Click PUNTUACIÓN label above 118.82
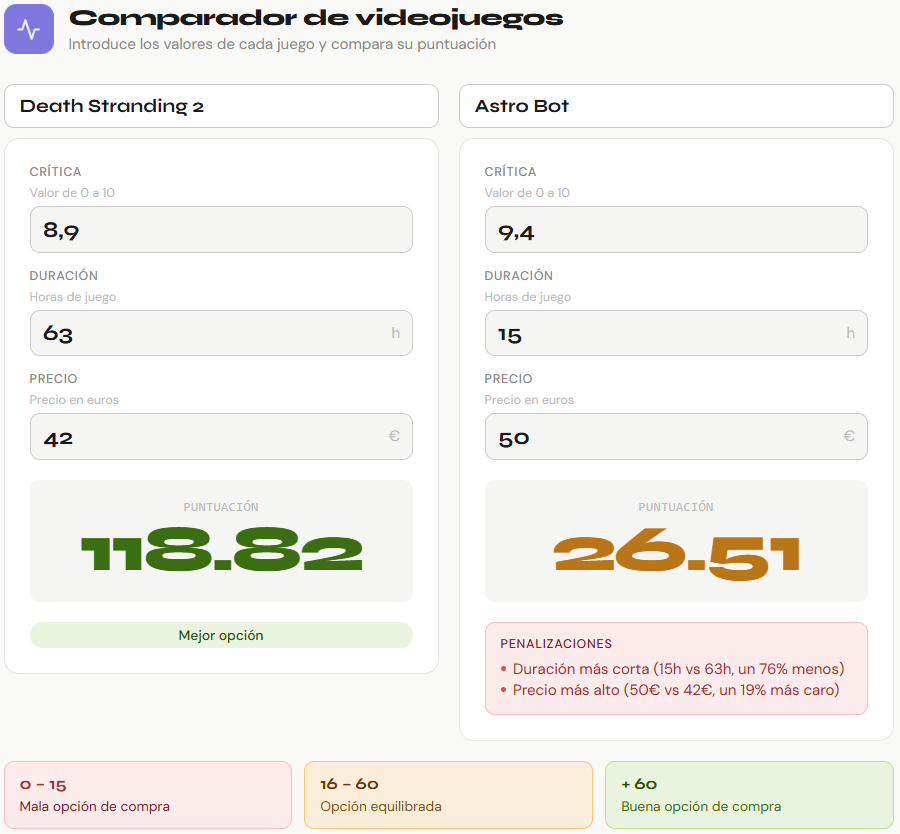The height and width of the screenshot is (834, 900). (221, 507)
